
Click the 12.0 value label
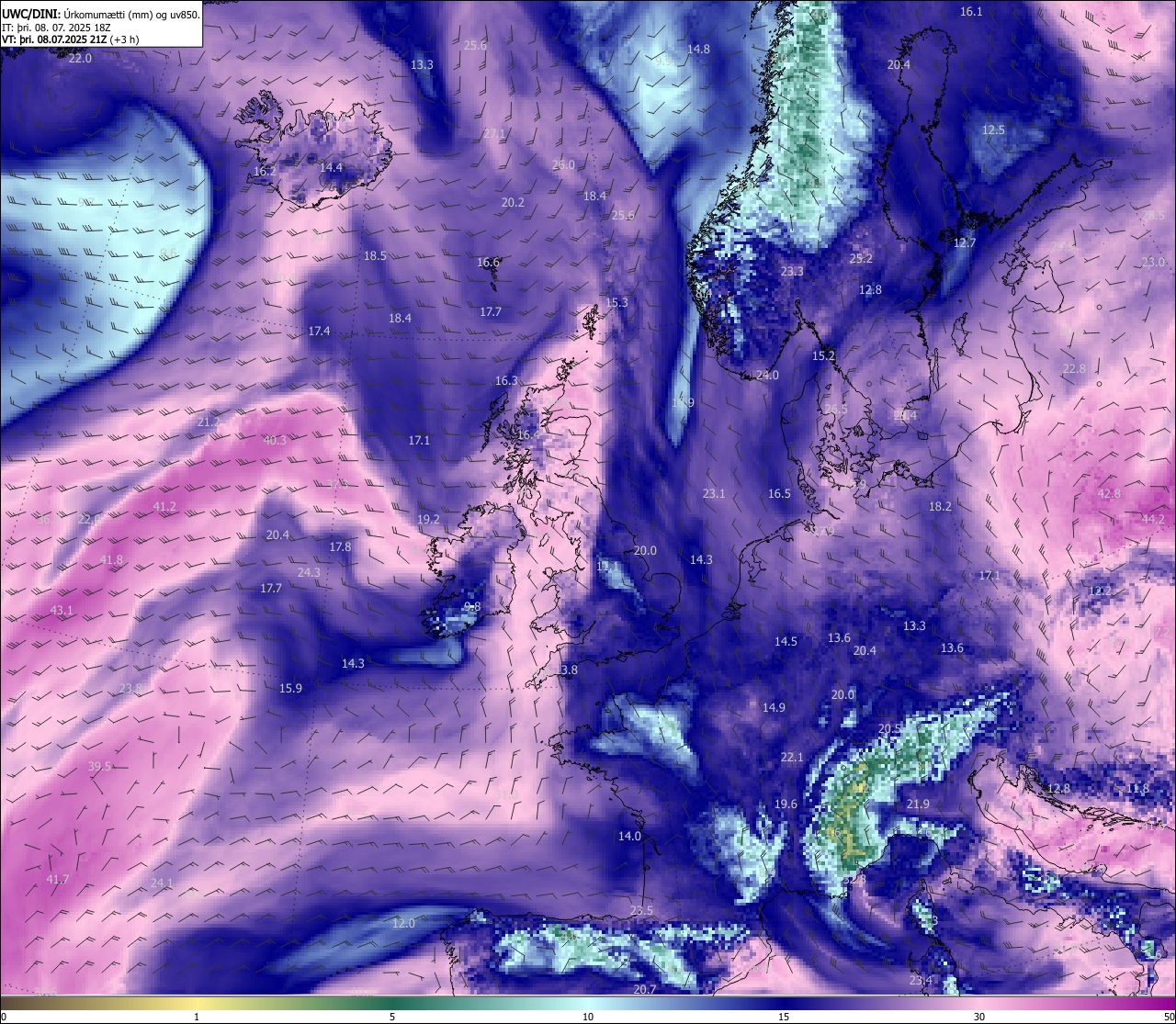(x=403, y=924)
